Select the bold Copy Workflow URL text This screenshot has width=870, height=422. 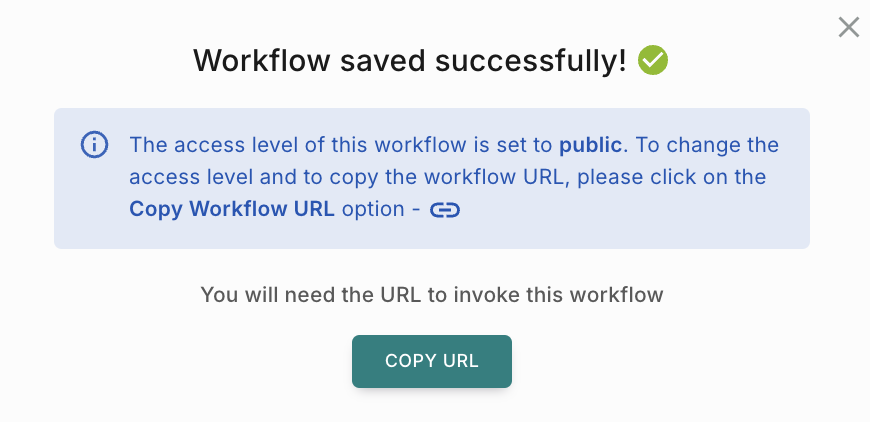click(x=233, y=209)
